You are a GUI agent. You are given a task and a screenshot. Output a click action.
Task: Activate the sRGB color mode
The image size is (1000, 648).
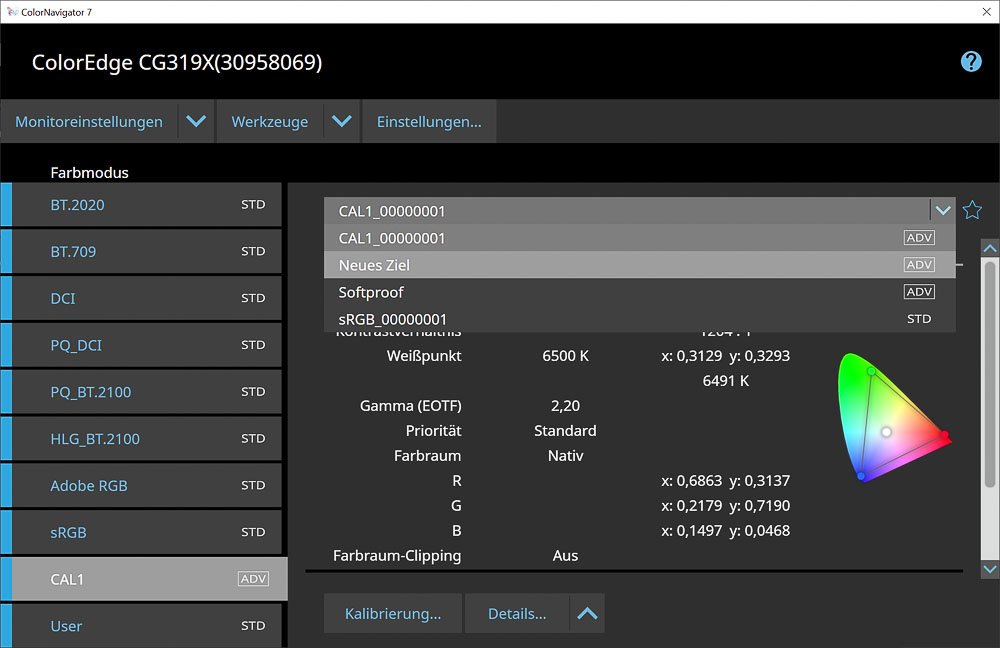point(147,532)
